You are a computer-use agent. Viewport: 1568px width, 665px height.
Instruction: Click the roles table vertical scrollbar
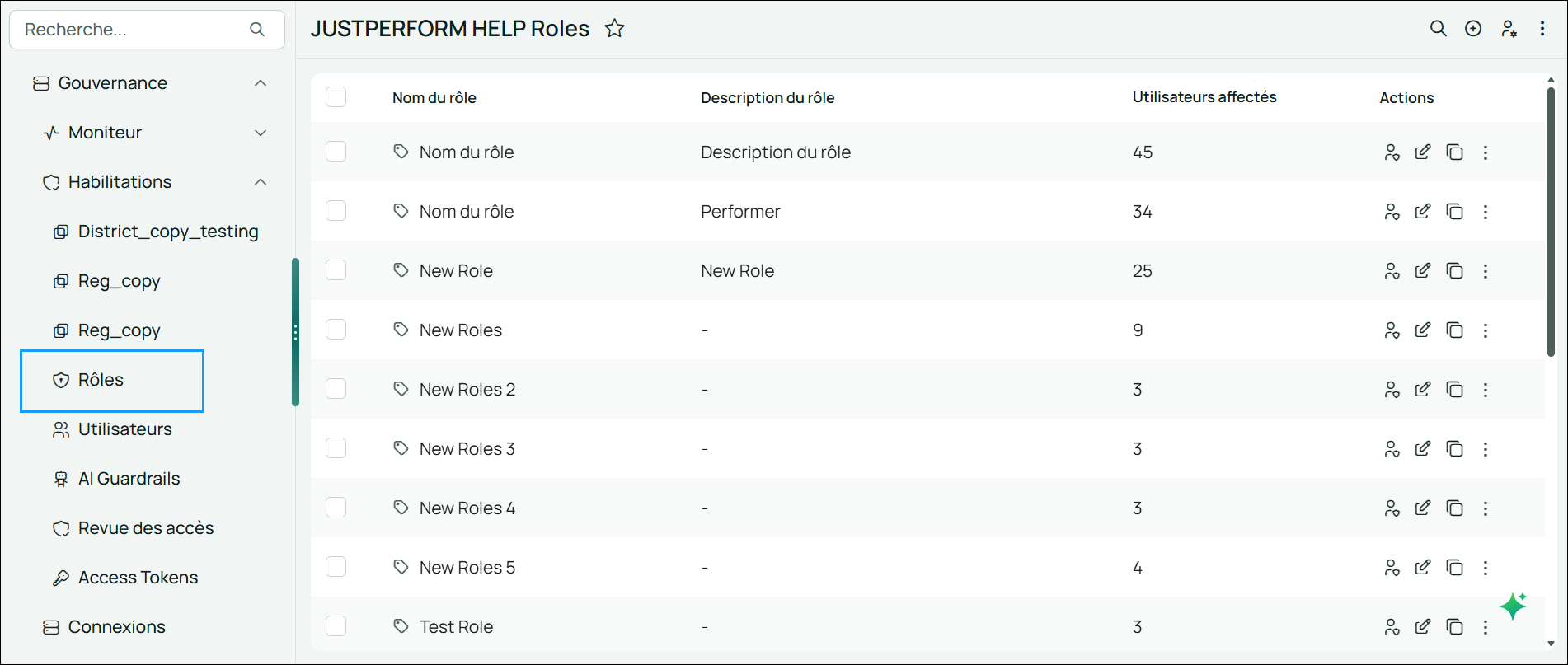(x=1551, y=222)
